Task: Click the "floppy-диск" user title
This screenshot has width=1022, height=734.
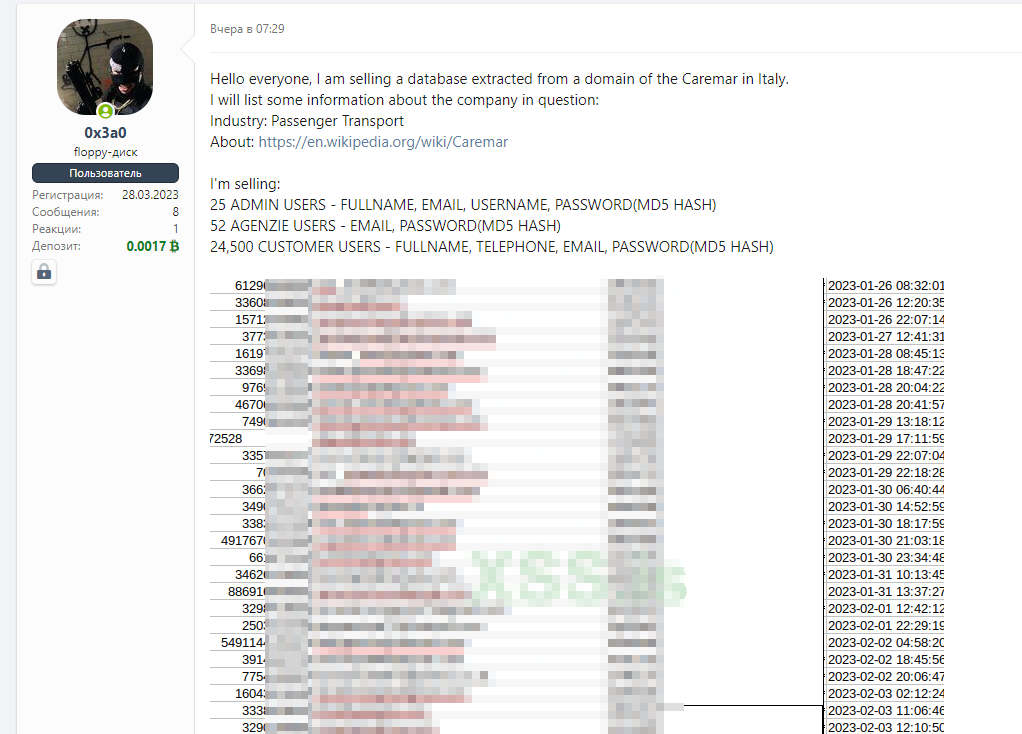Action: (105, 152)
